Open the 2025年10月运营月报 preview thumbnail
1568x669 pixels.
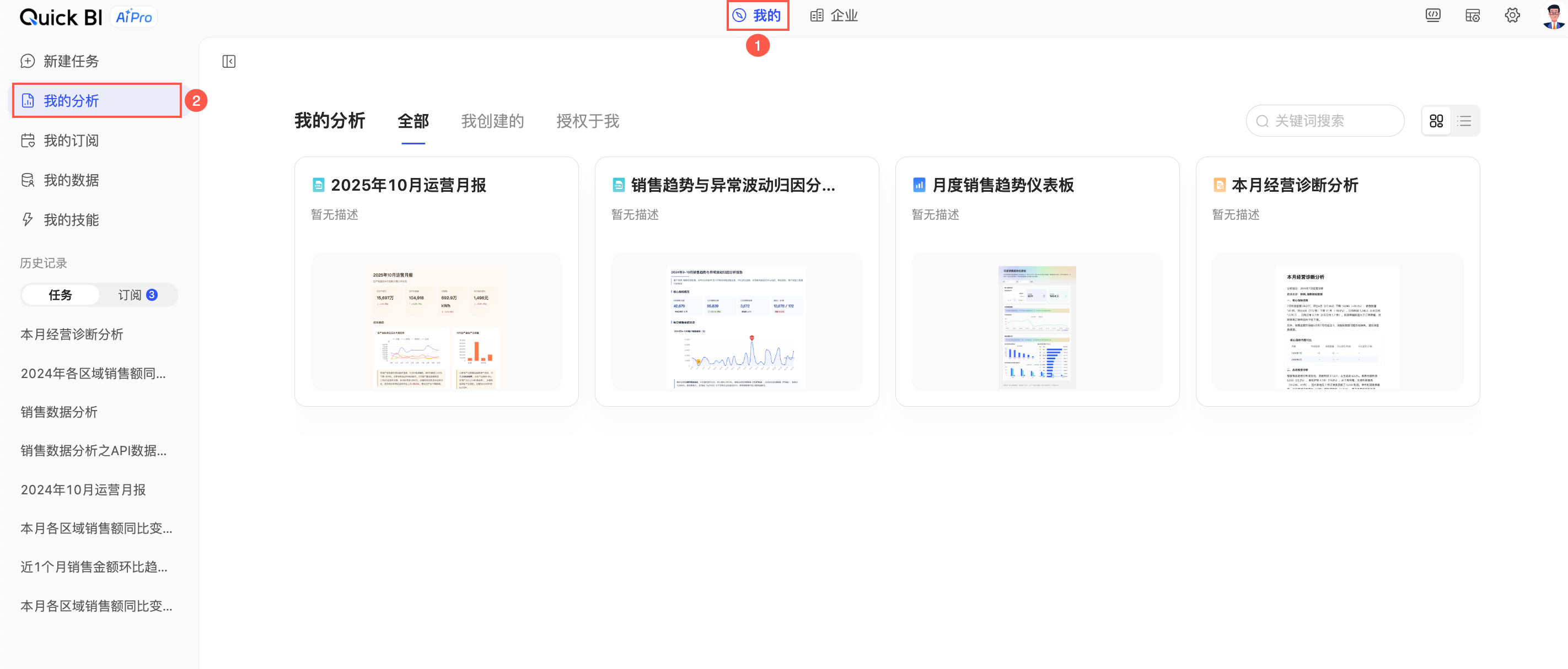pos(437,322)
